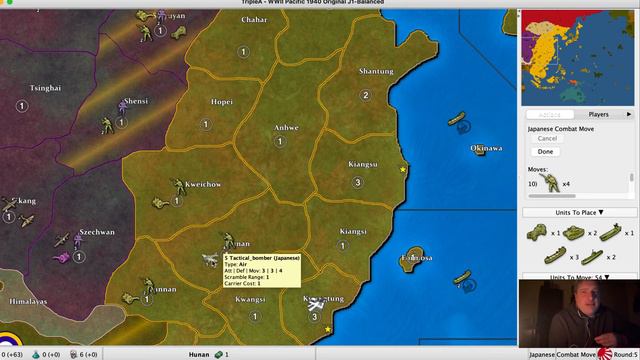Select the purple infantry in Szechwan

(x=78, y=241)
